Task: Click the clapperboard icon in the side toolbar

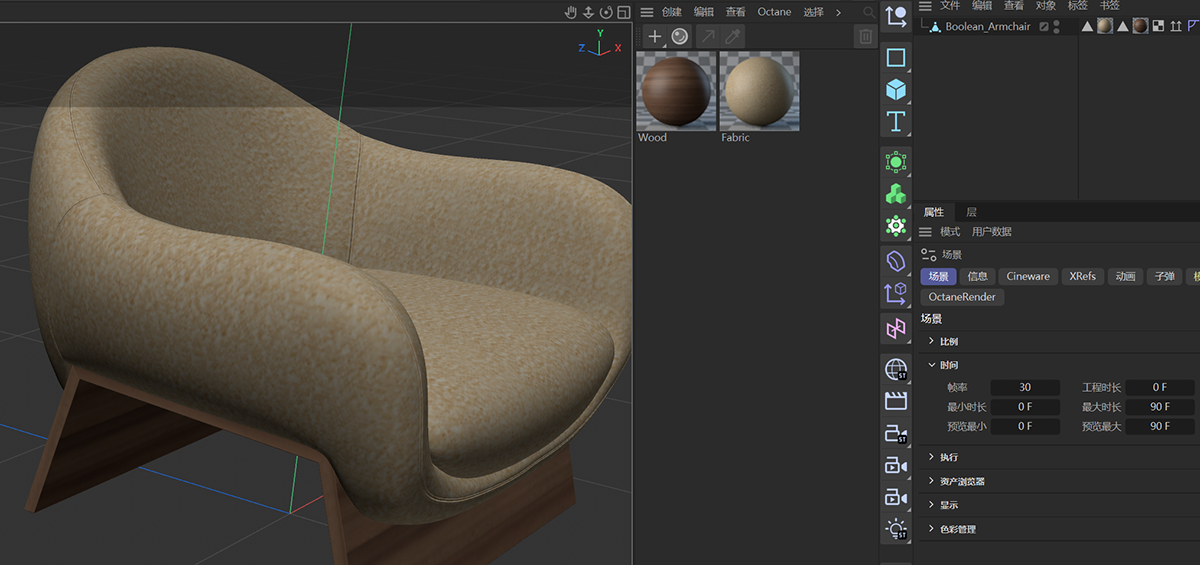Action: click(x=896, y=401)
